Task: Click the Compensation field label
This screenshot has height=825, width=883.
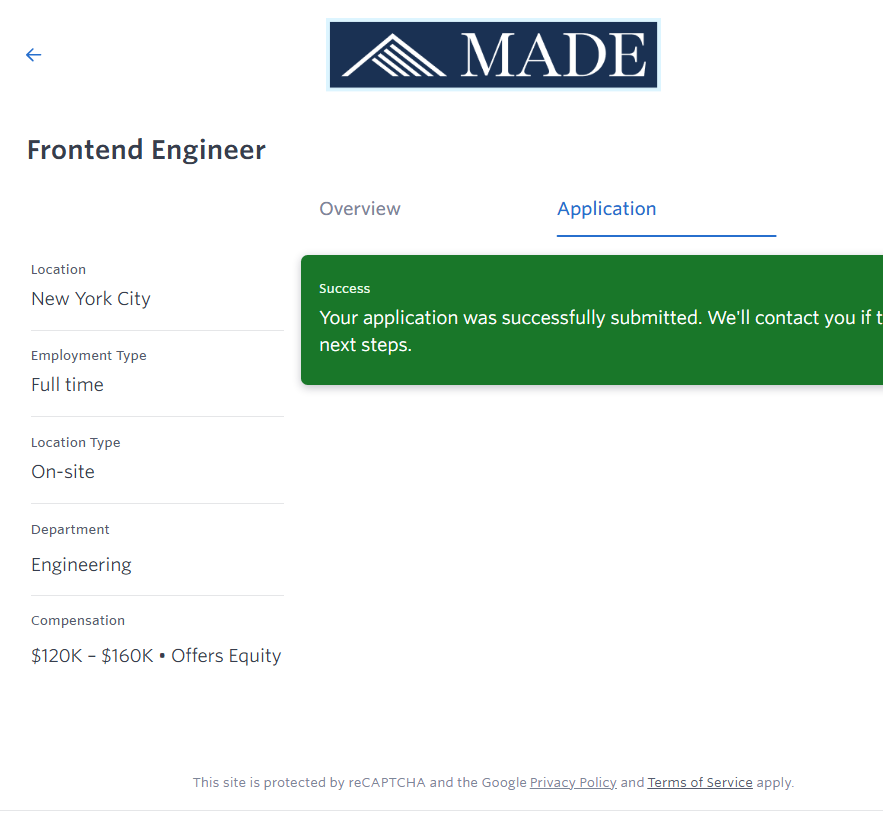Action: [78, 621]
